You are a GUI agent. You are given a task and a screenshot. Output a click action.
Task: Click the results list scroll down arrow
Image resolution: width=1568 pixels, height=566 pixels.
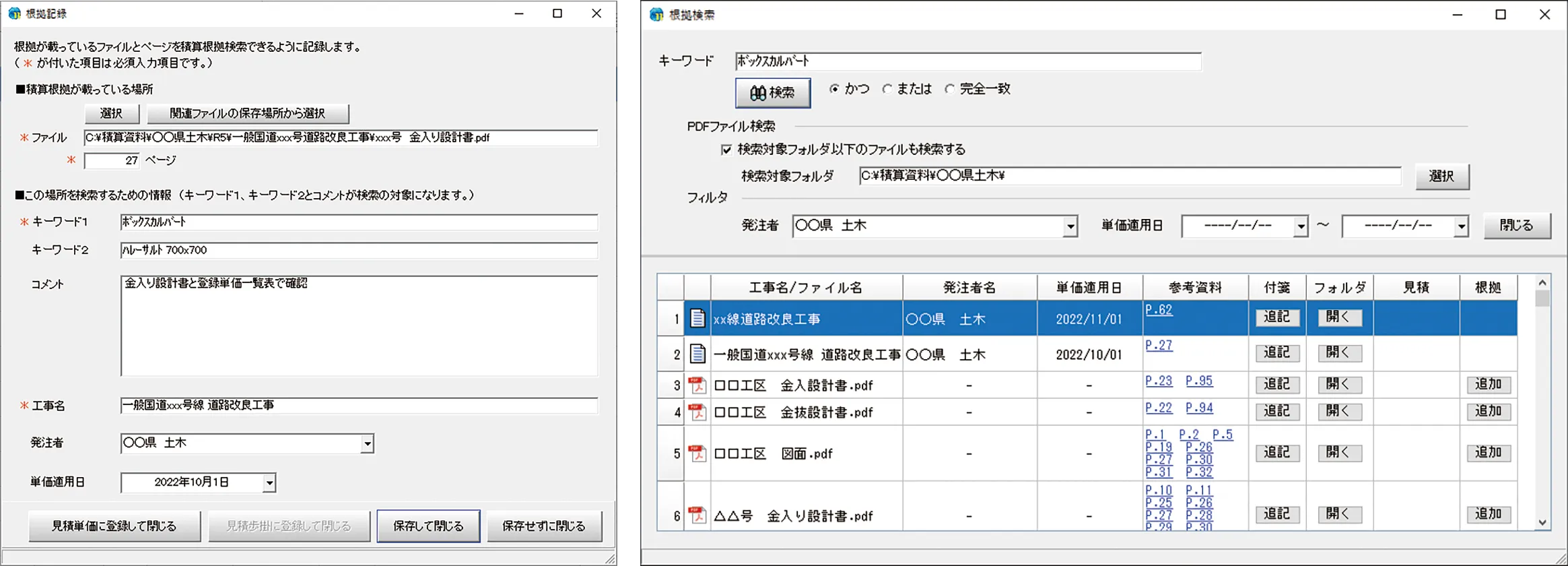click(x=1542, y=522)
